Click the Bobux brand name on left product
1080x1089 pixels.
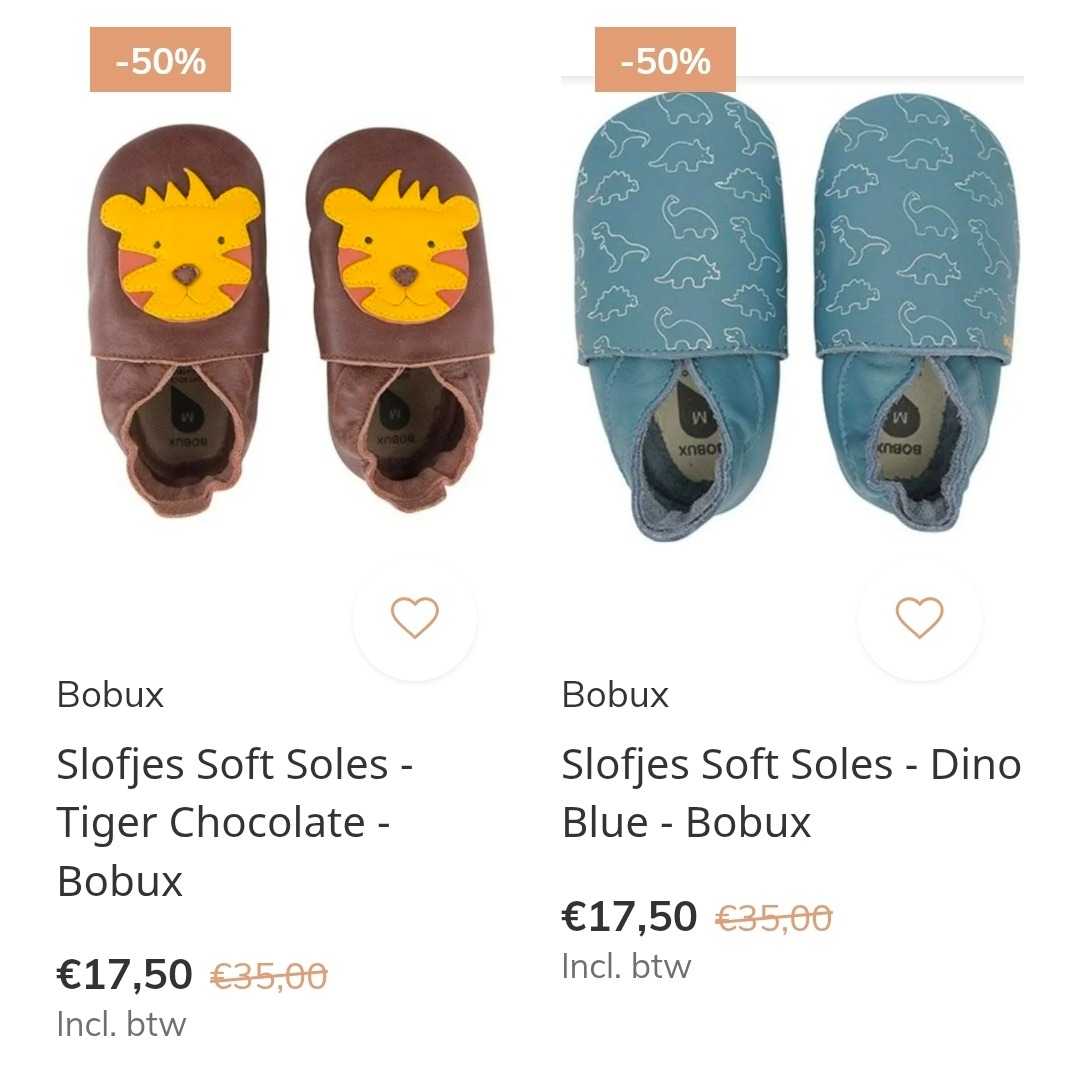coord(109,694)
